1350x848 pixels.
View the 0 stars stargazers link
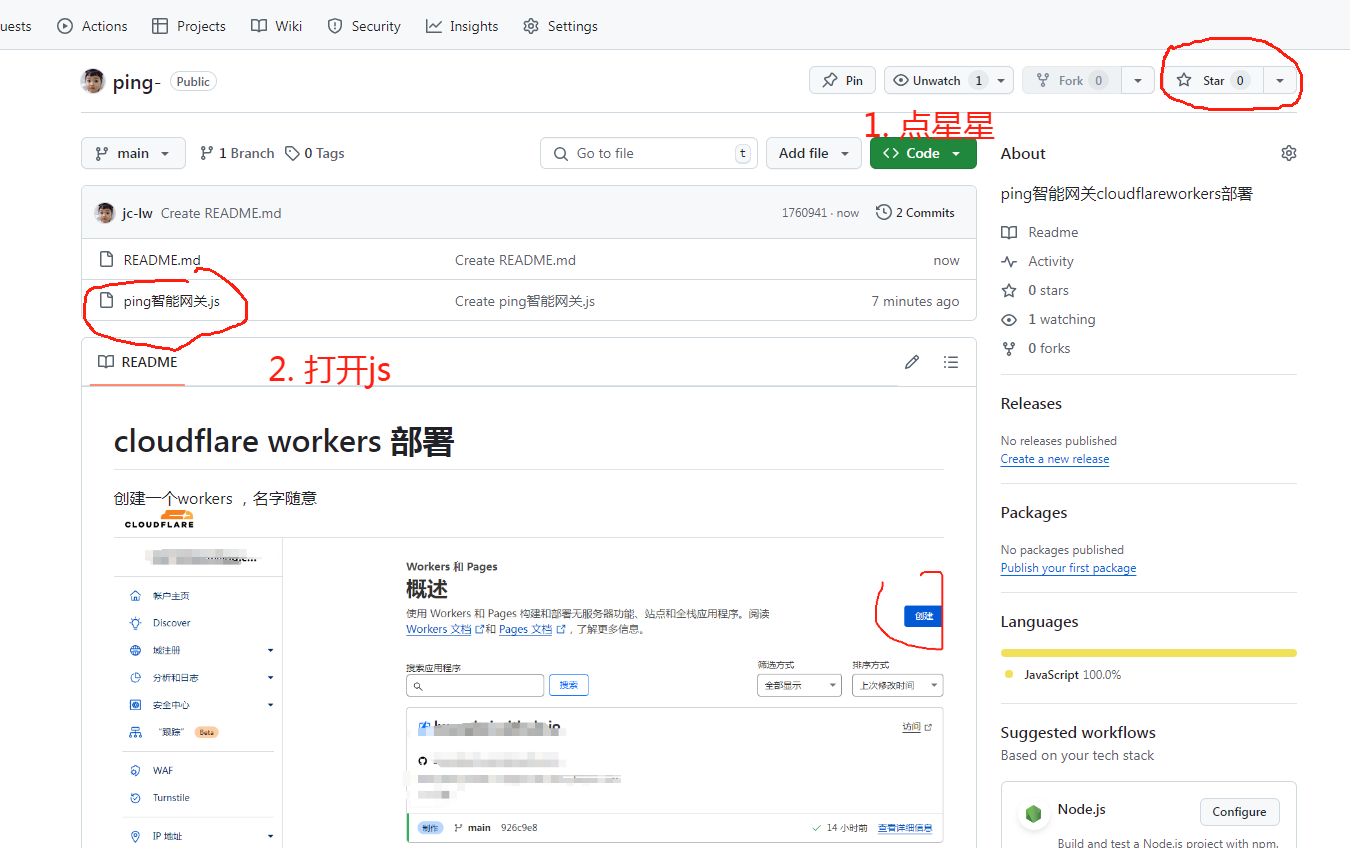tap(1035, 290)
